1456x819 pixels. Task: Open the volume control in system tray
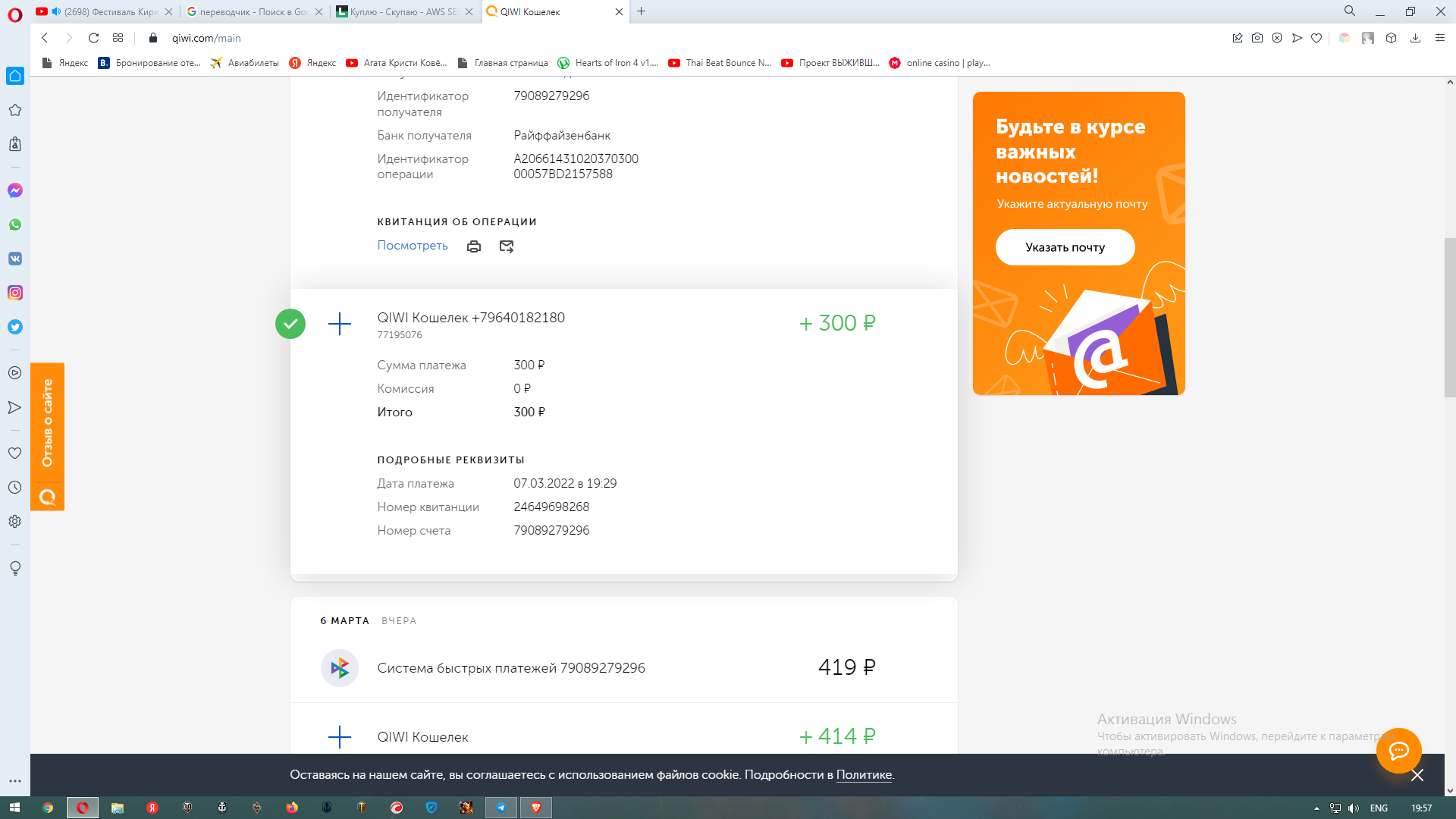pyautogui.click(x=1354, y=808)
